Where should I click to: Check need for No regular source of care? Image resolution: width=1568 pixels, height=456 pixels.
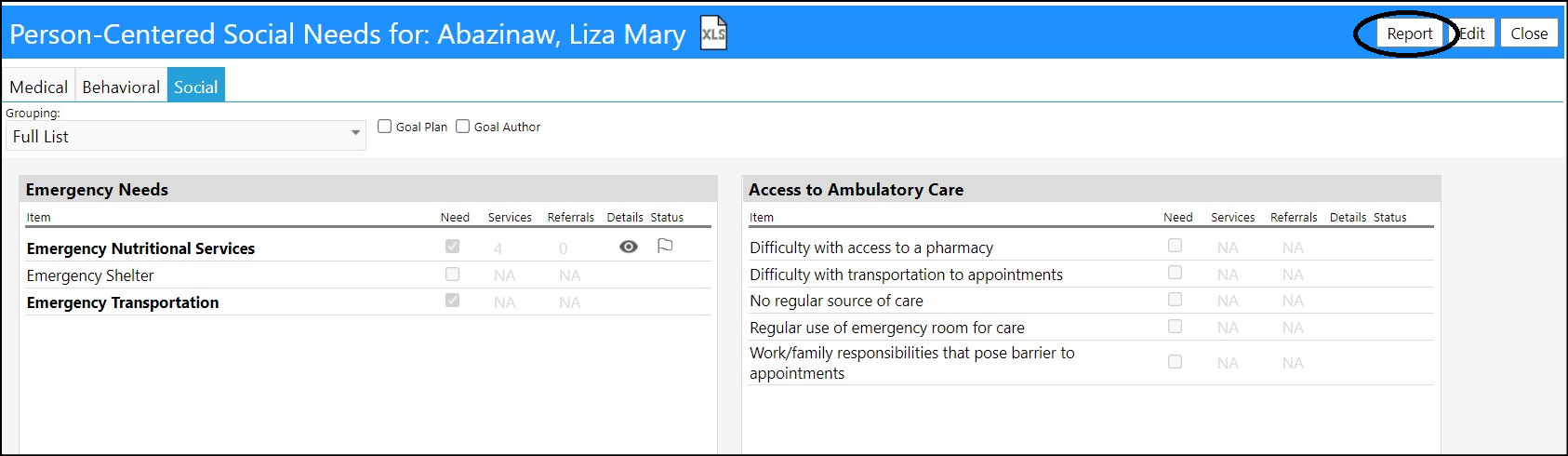1175,300
